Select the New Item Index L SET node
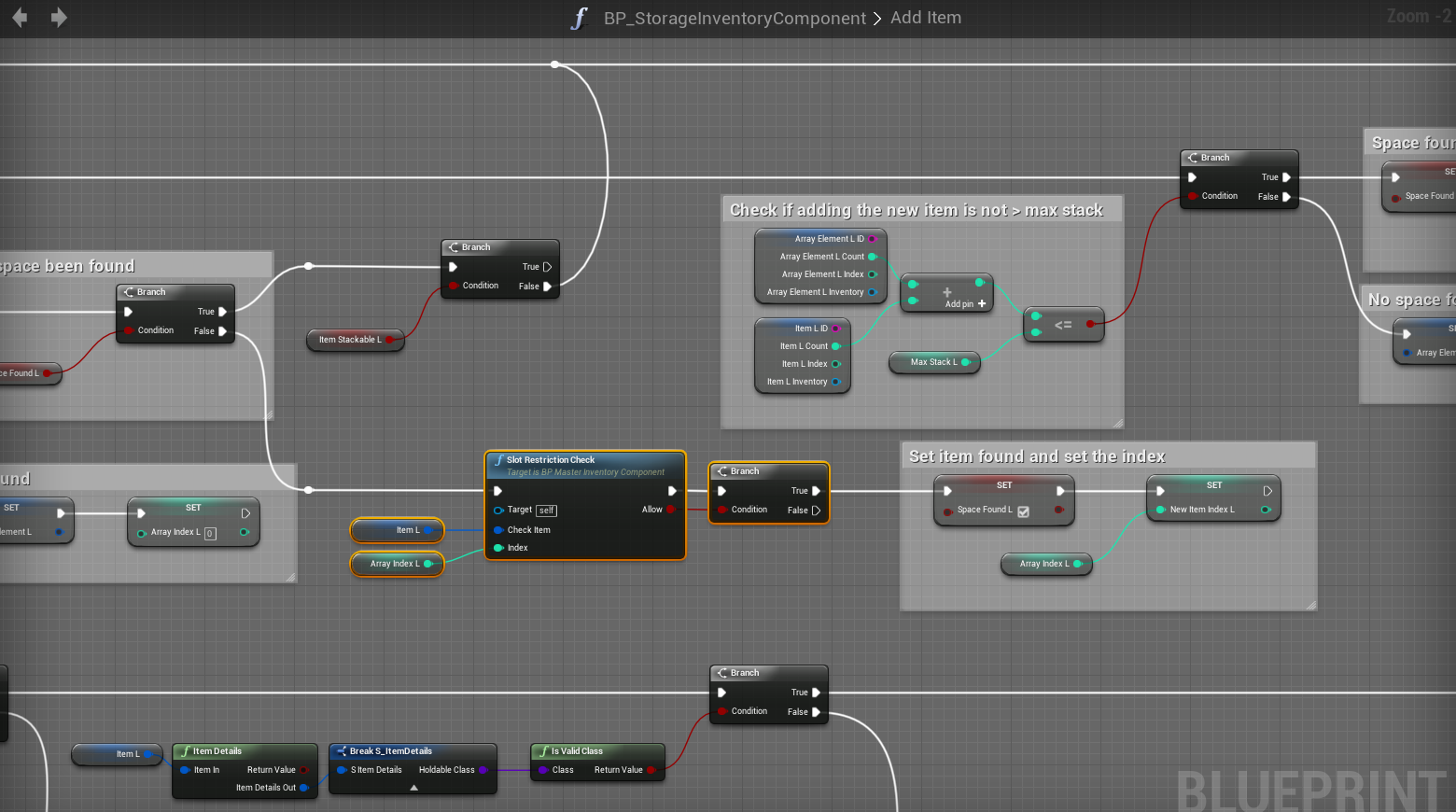This screenshot has height=812, width=1456. pos(1213,486)
